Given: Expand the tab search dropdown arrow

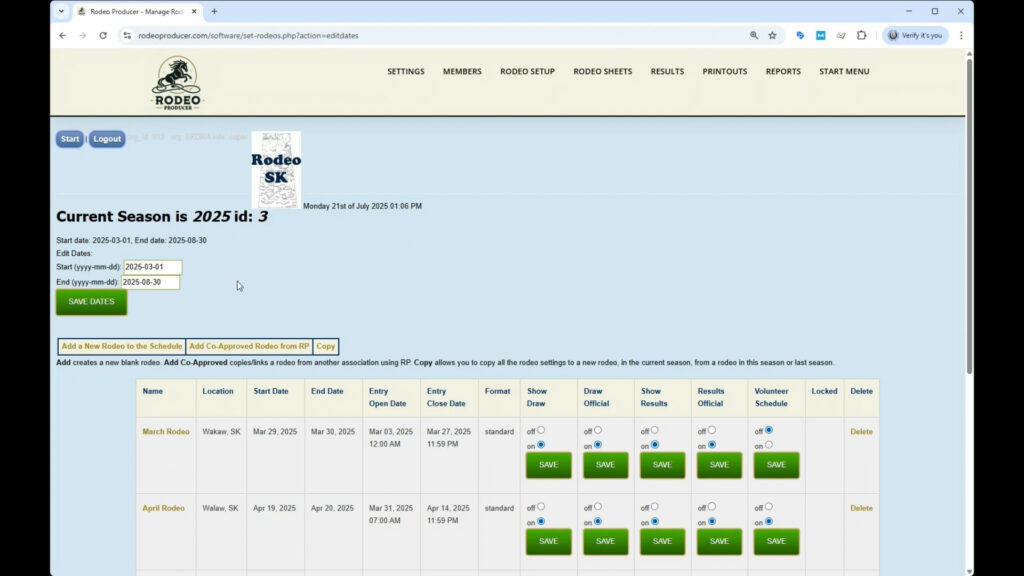Looking at the screenshot, I should (x=62, y=12).
